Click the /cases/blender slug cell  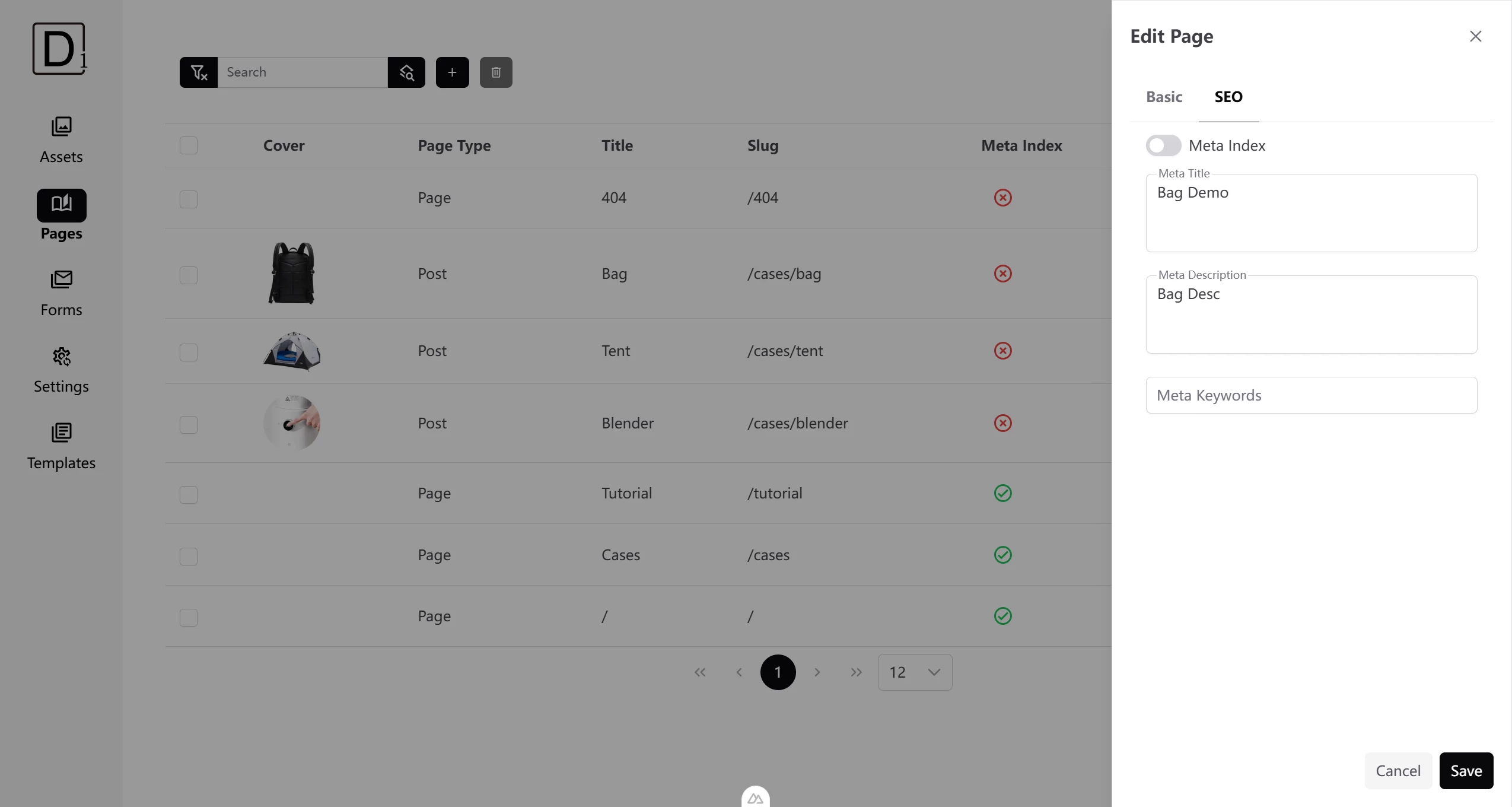(798, 423)
